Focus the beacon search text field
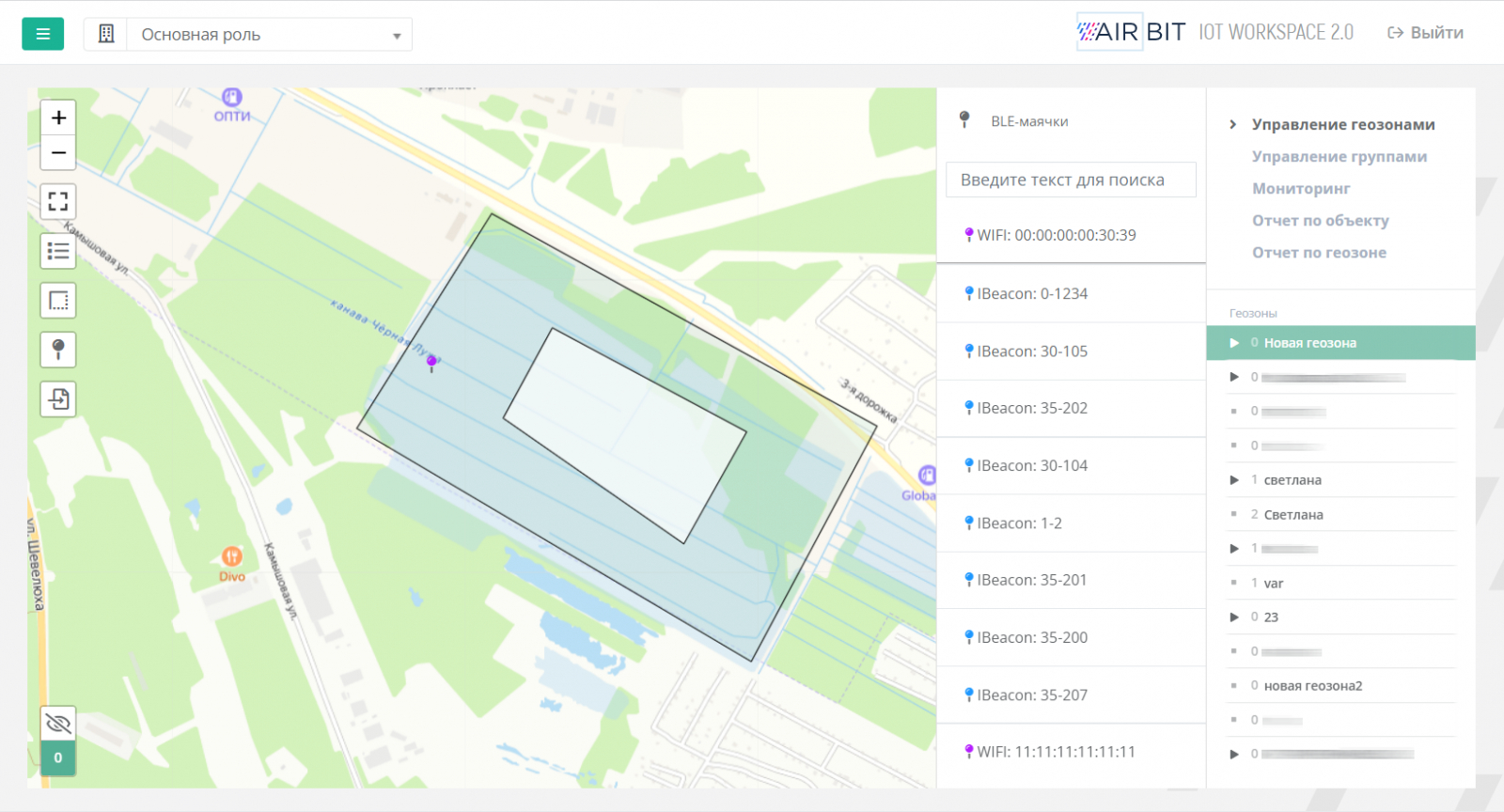 [1071, 180]
